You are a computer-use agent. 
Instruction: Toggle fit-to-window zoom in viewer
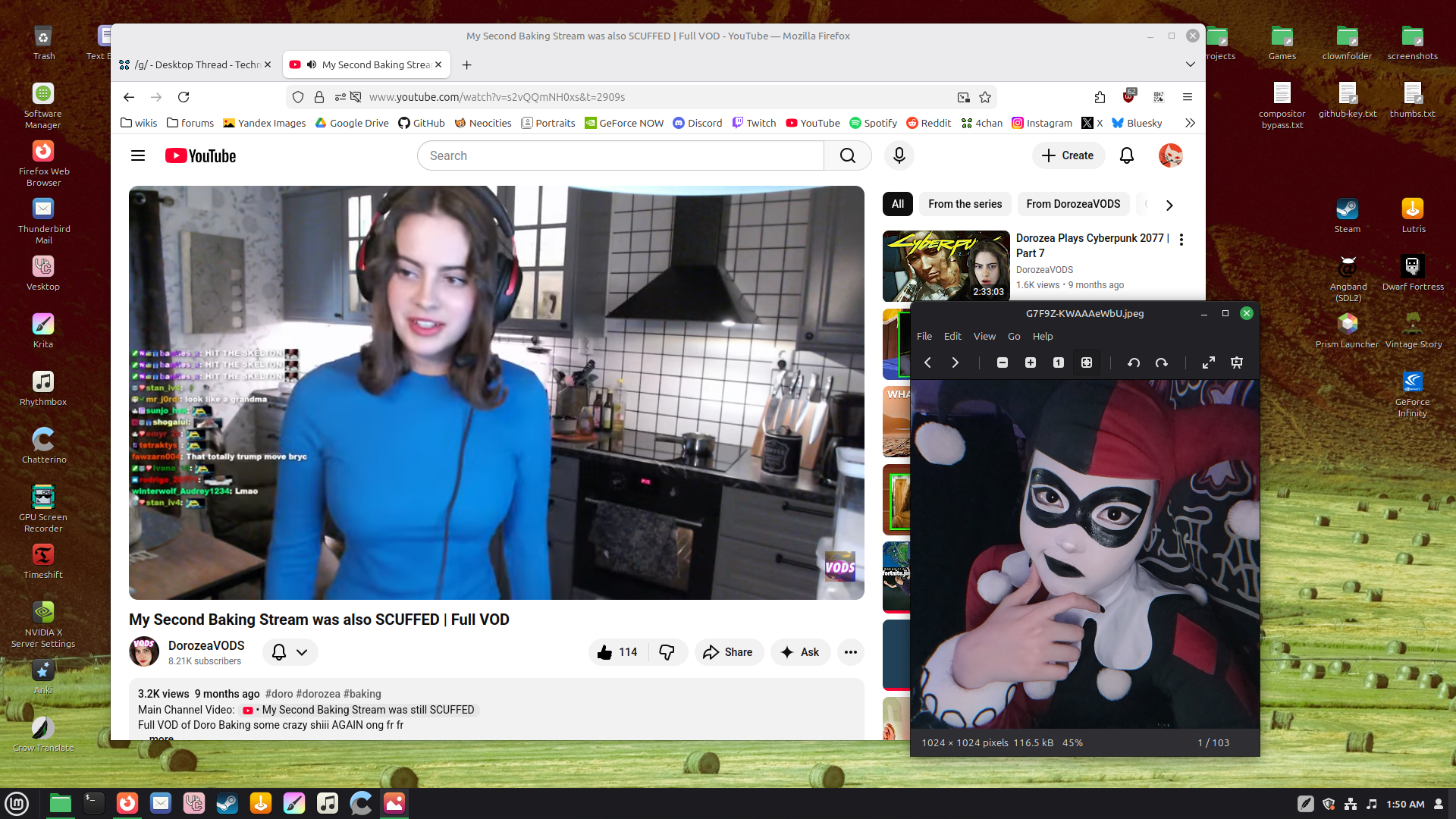tap(1087, 363)
